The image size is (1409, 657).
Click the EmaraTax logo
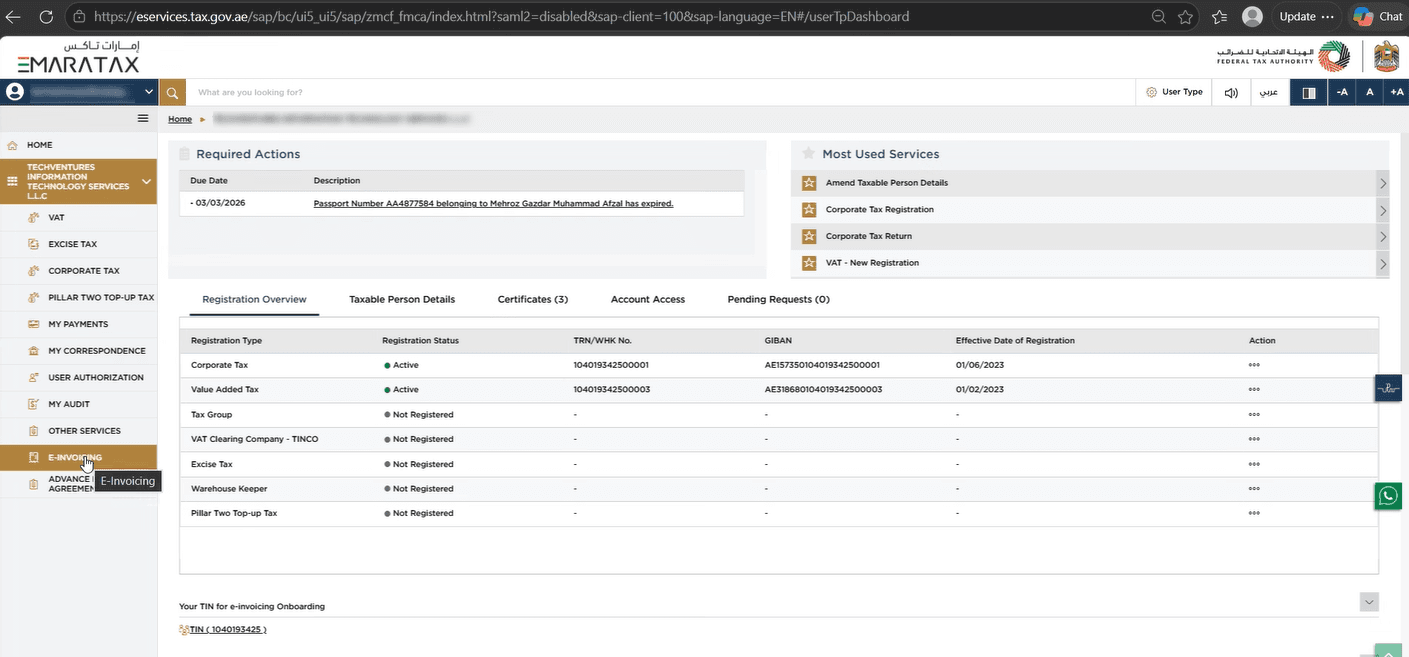pyautogui.click(x=78, y=57)
